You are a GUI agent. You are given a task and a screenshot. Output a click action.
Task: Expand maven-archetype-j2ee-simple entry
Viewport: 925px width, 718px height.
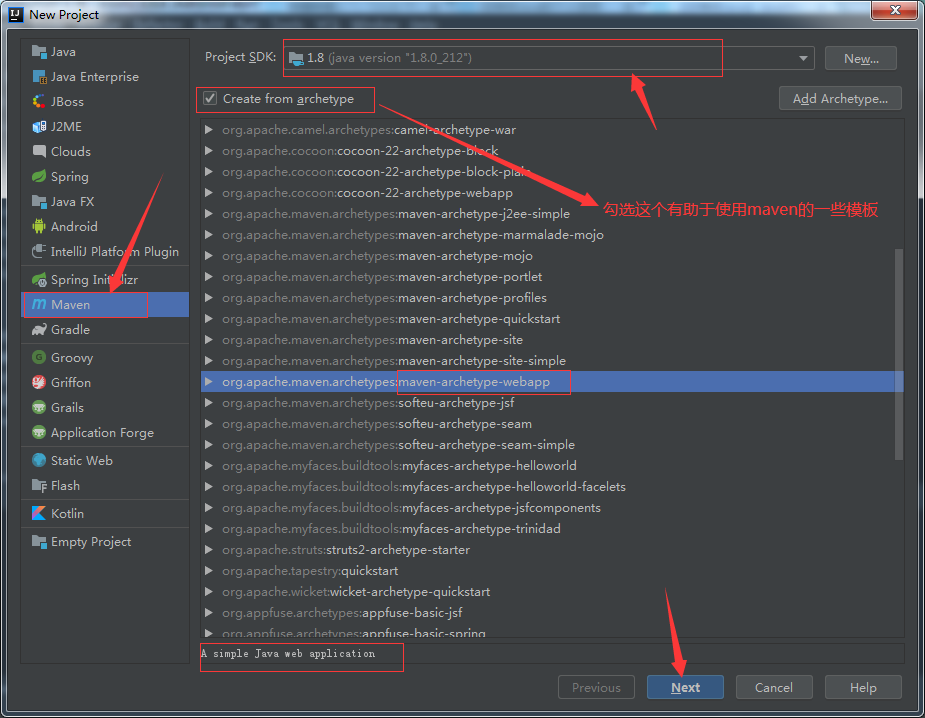click(208, 214)
